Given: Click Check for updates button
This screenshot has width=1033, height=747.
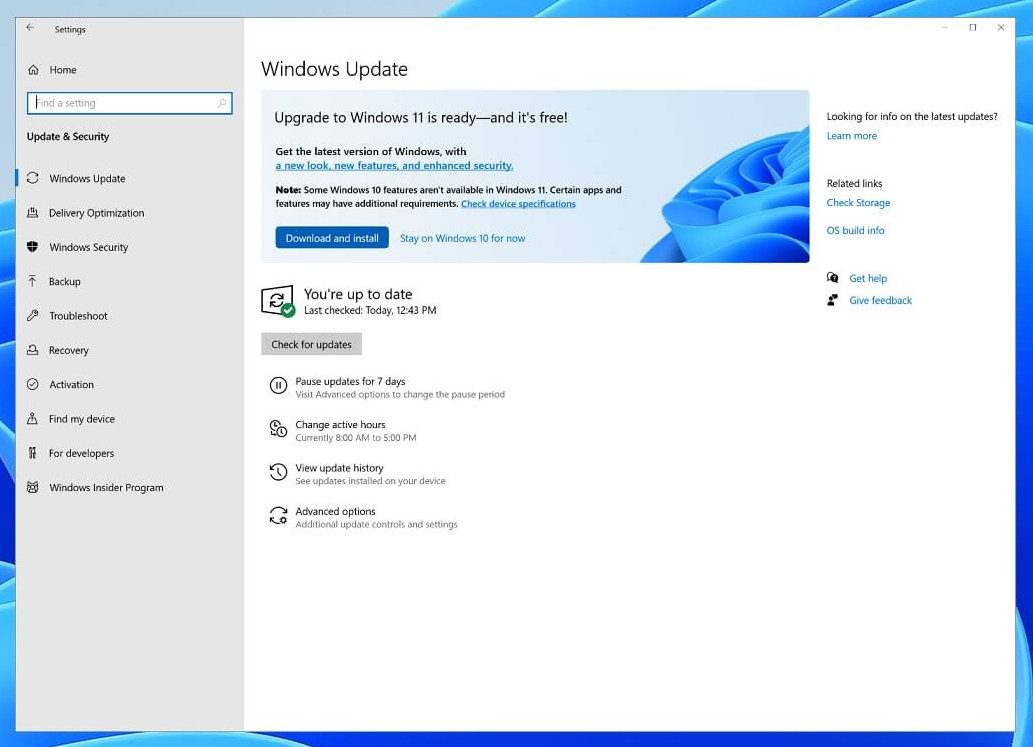Looking at the screenshot, I should [x=311, y=344].
